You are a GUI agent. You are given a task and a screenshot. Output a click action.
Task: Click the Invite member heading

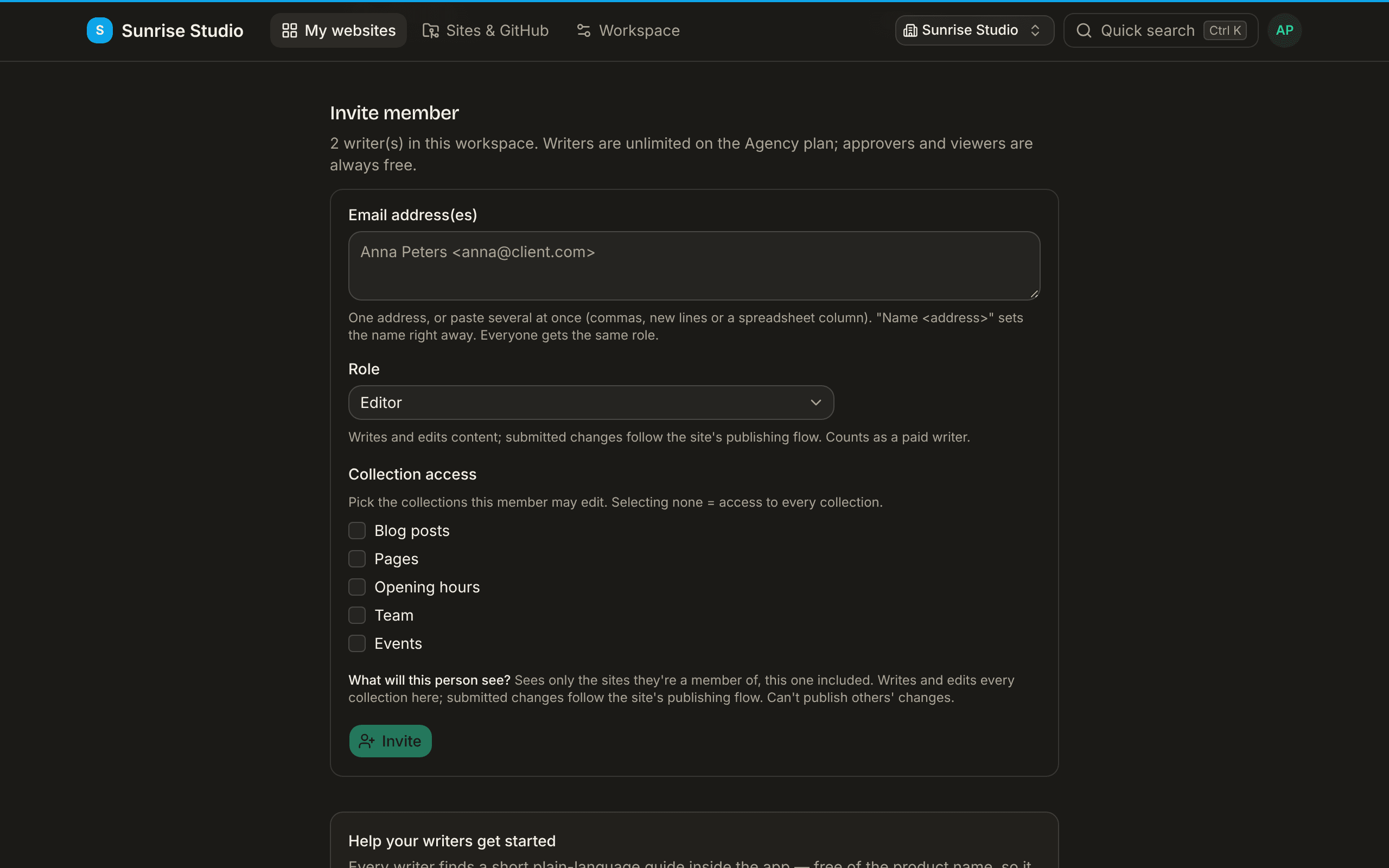[394, 113]
